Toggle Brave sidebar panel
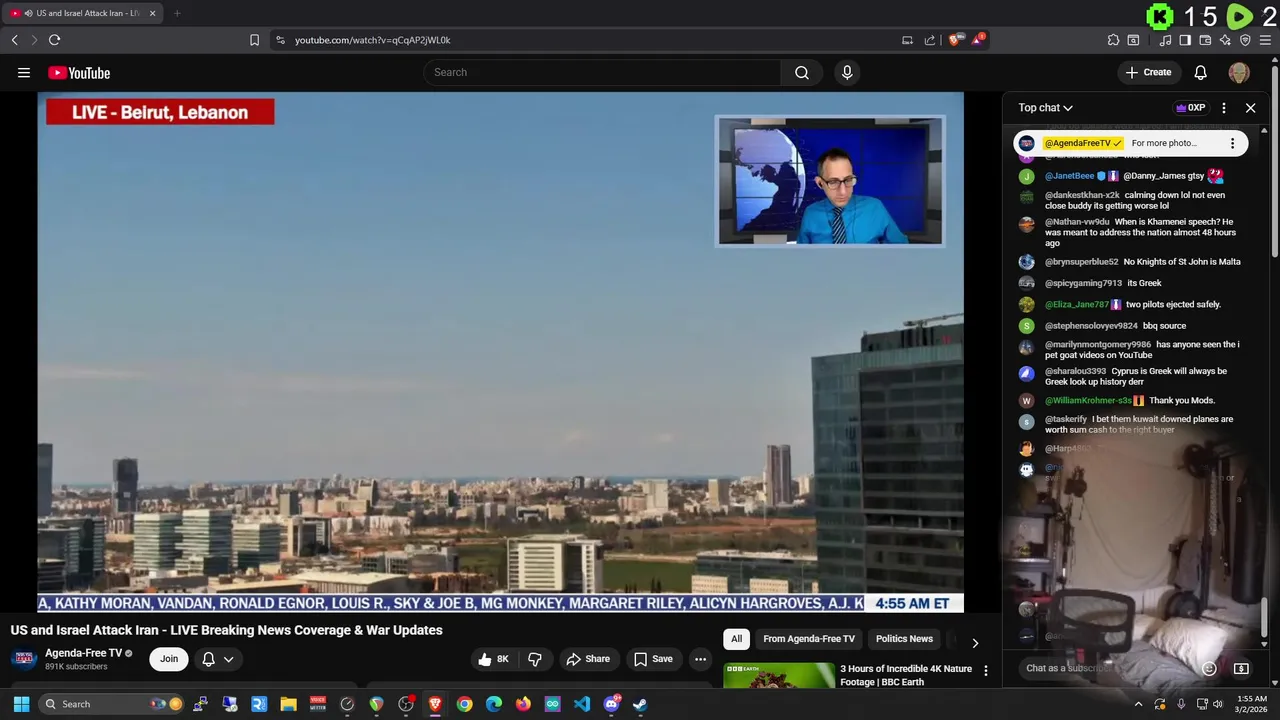Image resolution: width=1280 pixels, height=720 pixels. click(1185, 40)
